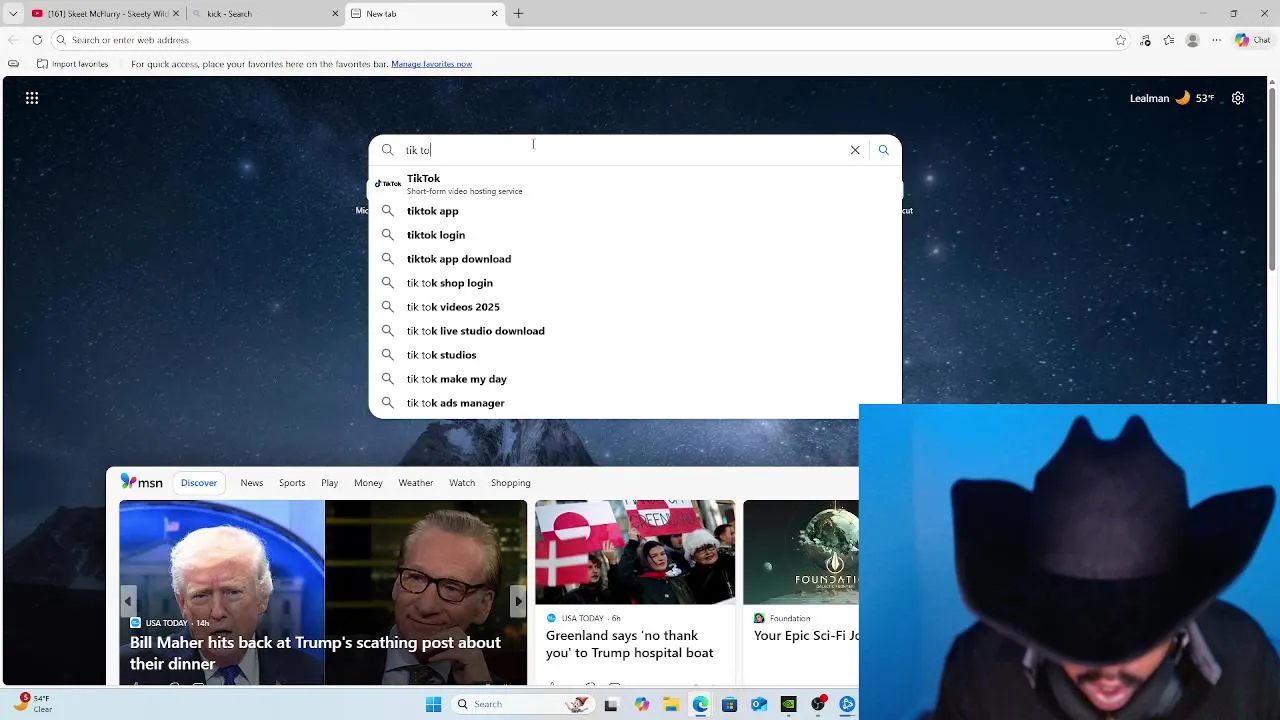Open Microsoft Store from the taskbar
The image size is (1280, 720).
click(729, 704)
